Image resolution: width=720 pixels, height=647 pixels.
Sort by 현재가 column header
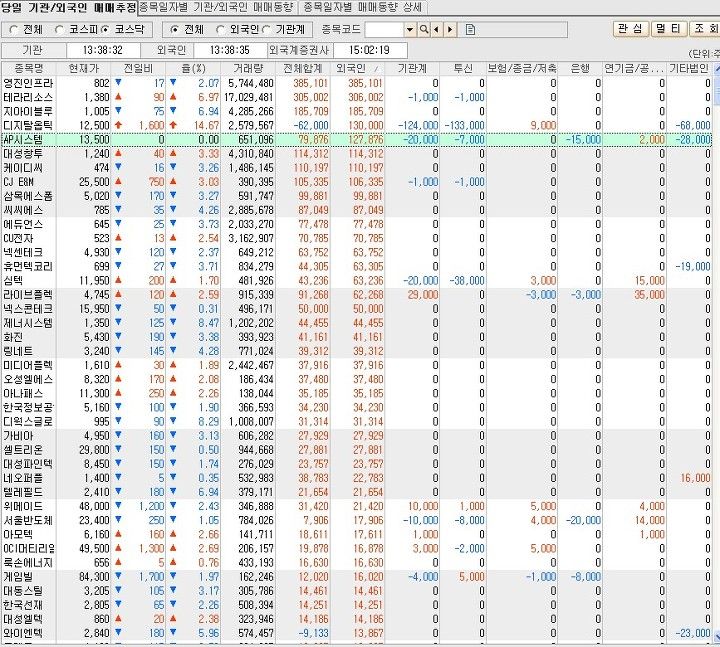pos(83,68)
